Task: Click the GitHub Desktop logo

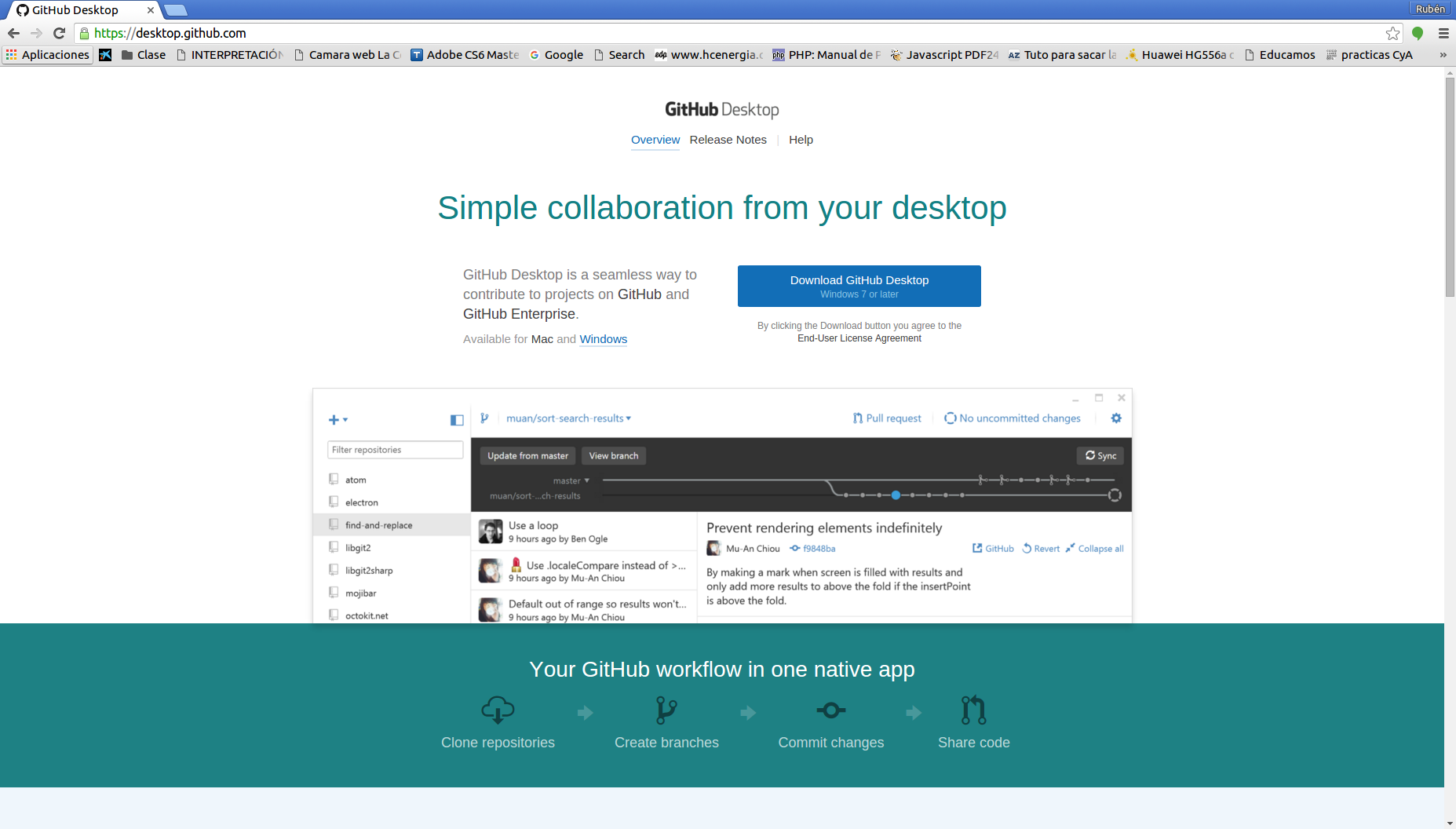Action: click(722, 109)
